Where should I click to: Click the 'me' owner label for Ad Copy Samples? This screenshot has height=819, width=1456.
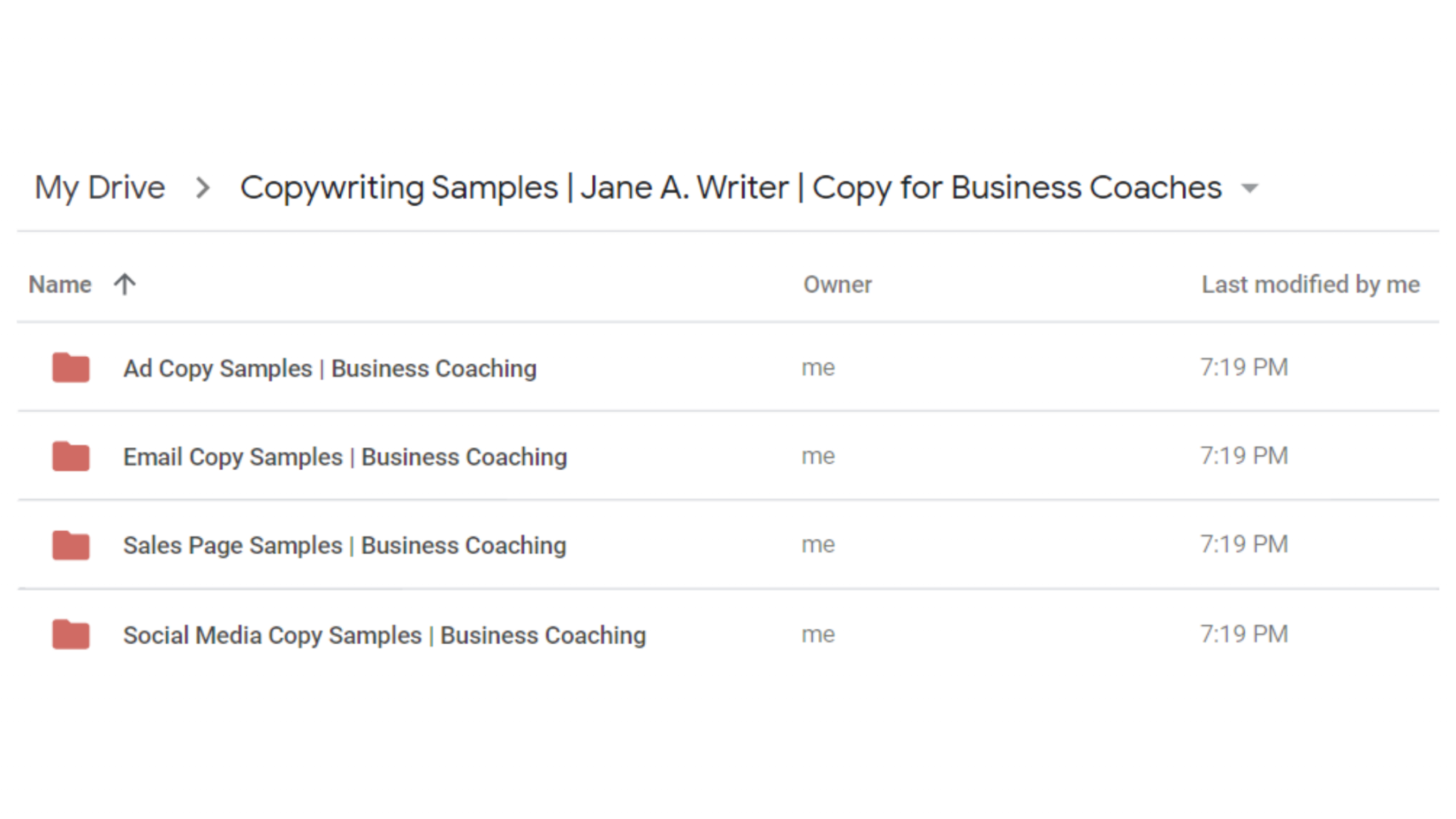coord(818,368)
